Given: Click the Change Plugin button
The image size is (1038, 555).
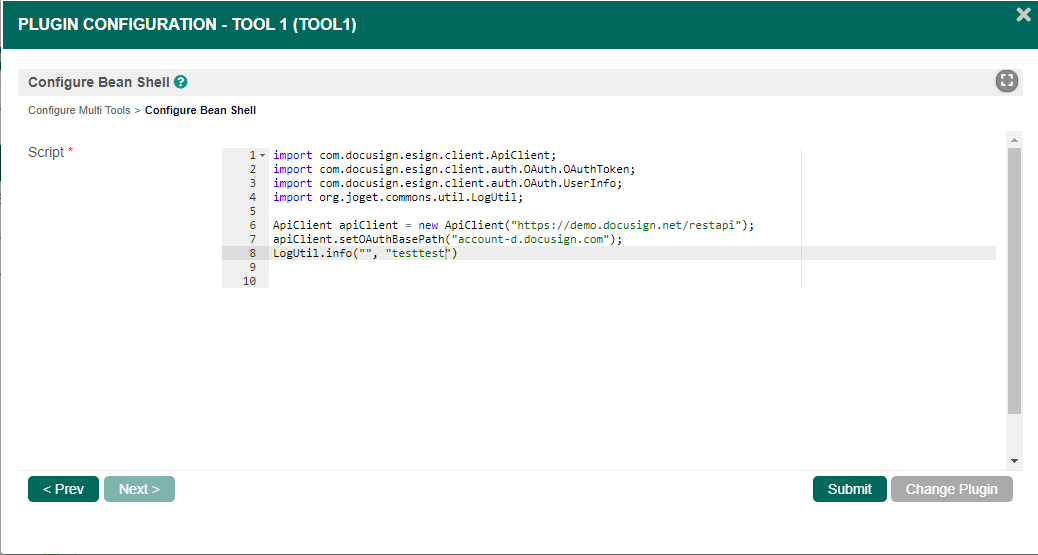Looking at the screenshot, I should [951, 489].
